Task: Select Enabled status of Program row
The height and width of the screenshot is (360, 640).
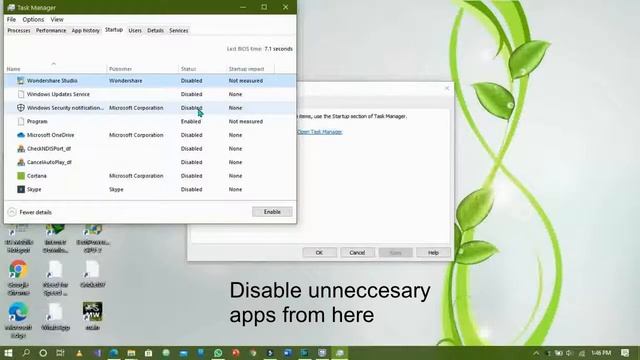Action: click(x=191, y=122)
